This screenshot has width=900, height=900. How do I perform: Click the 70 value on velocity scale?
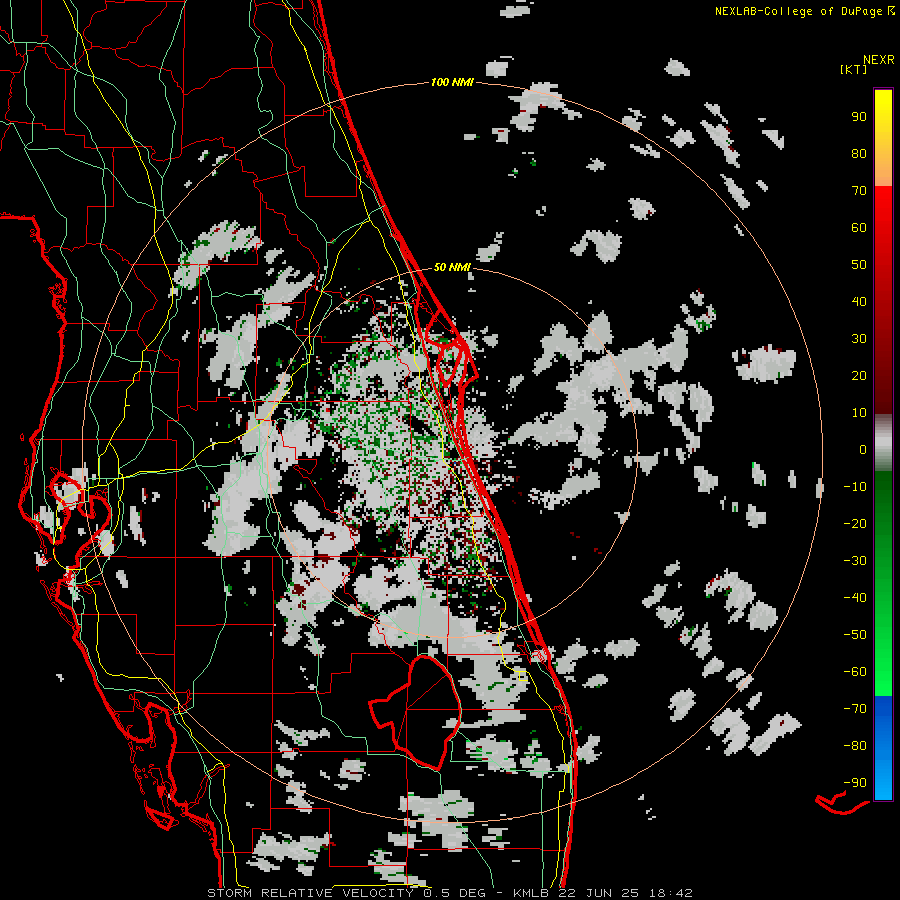[859, 191]
